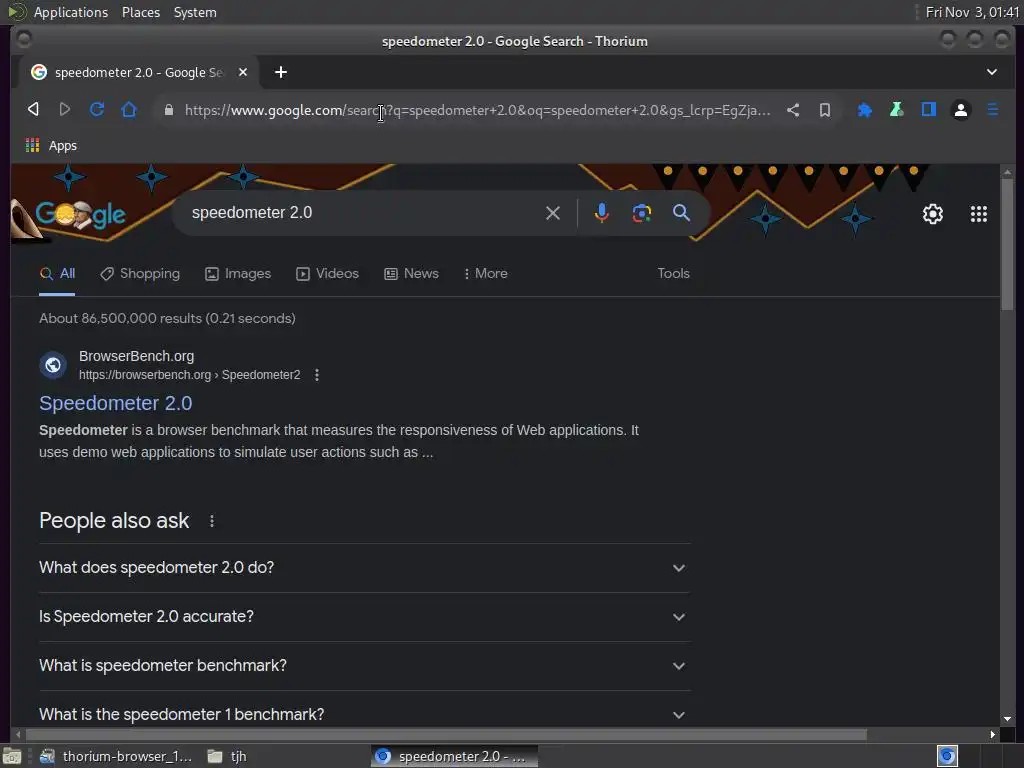Screen dimensions: 1024x768
Task: Open the Applications menu
Action: 71,12
